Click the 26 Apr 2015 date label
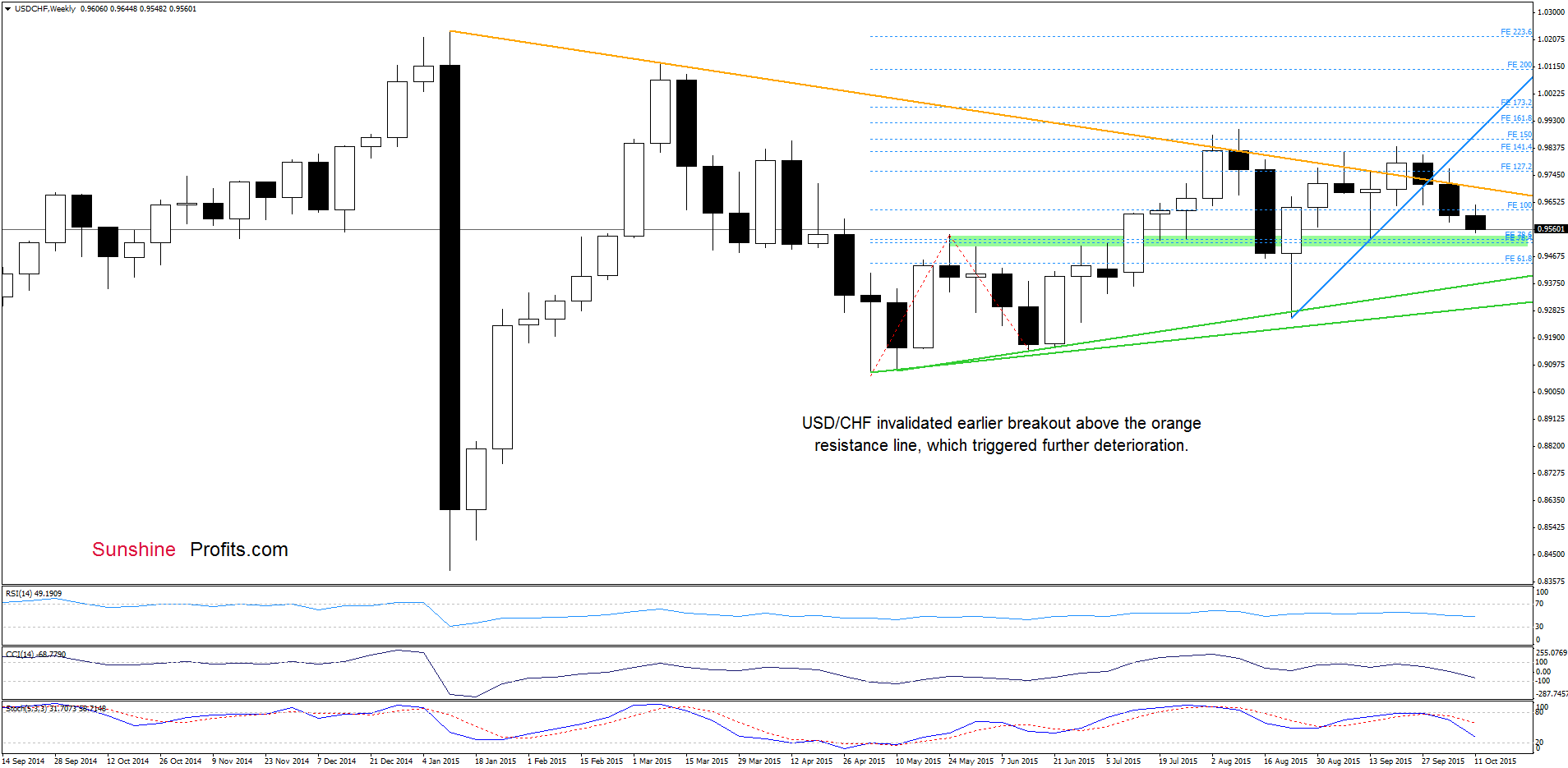Screen dimensions: 1568x768 tap(864, 761)
